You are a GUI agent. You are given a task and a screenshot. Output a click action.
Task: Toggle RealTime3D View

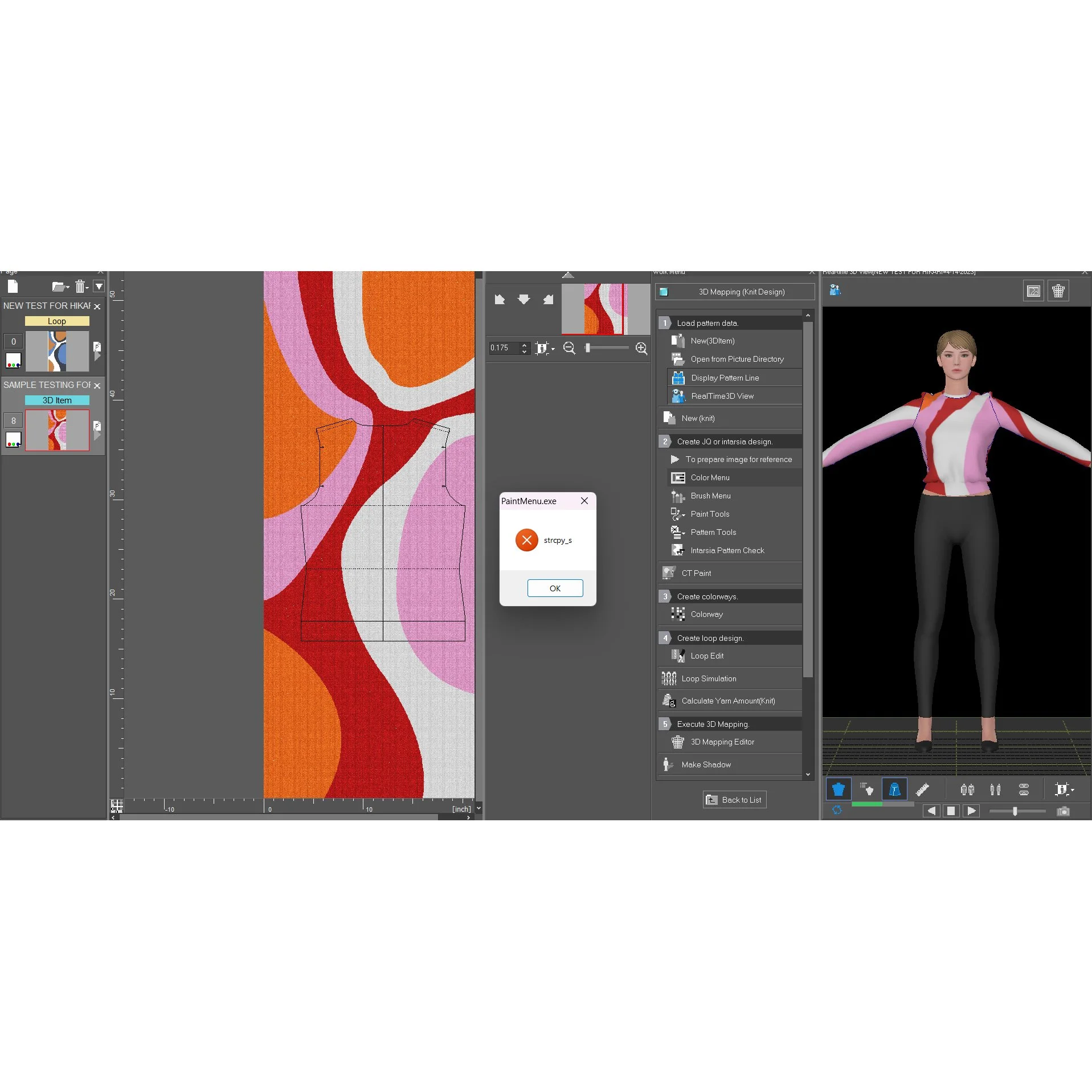click(x=734, y=396)
